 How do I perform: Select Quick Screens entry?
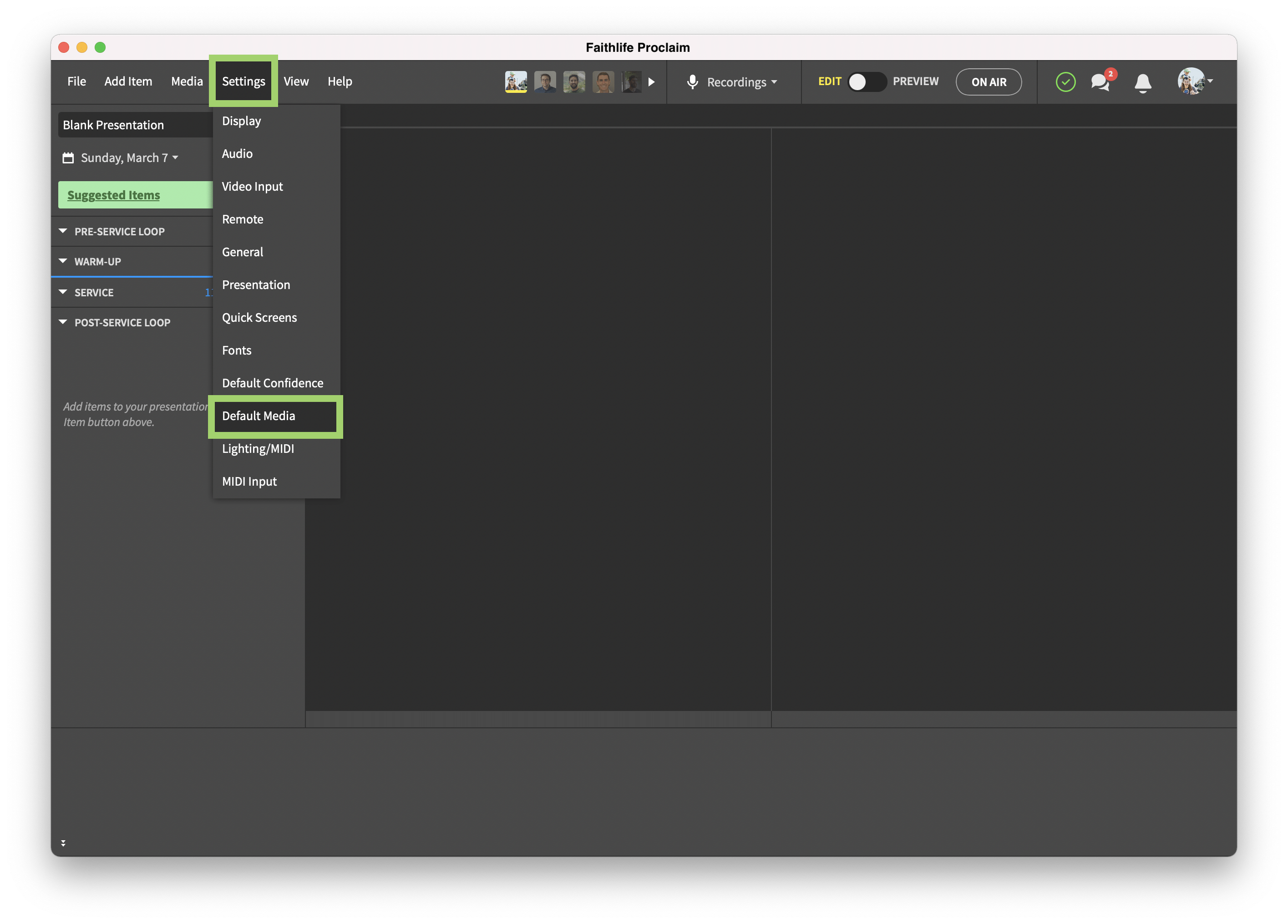pos(277,317)
